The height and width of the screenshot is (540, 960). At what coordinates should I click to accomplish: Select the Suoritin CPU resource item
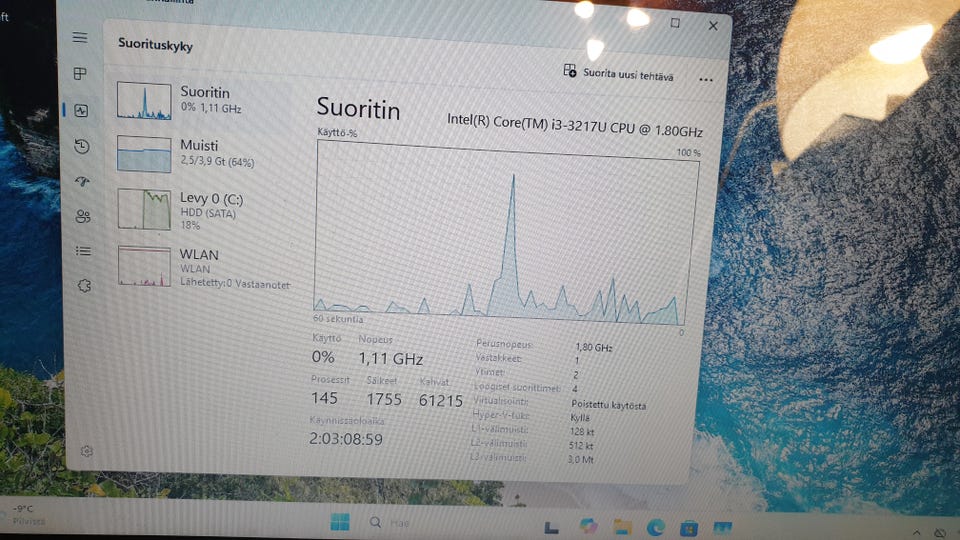[205, 100]
